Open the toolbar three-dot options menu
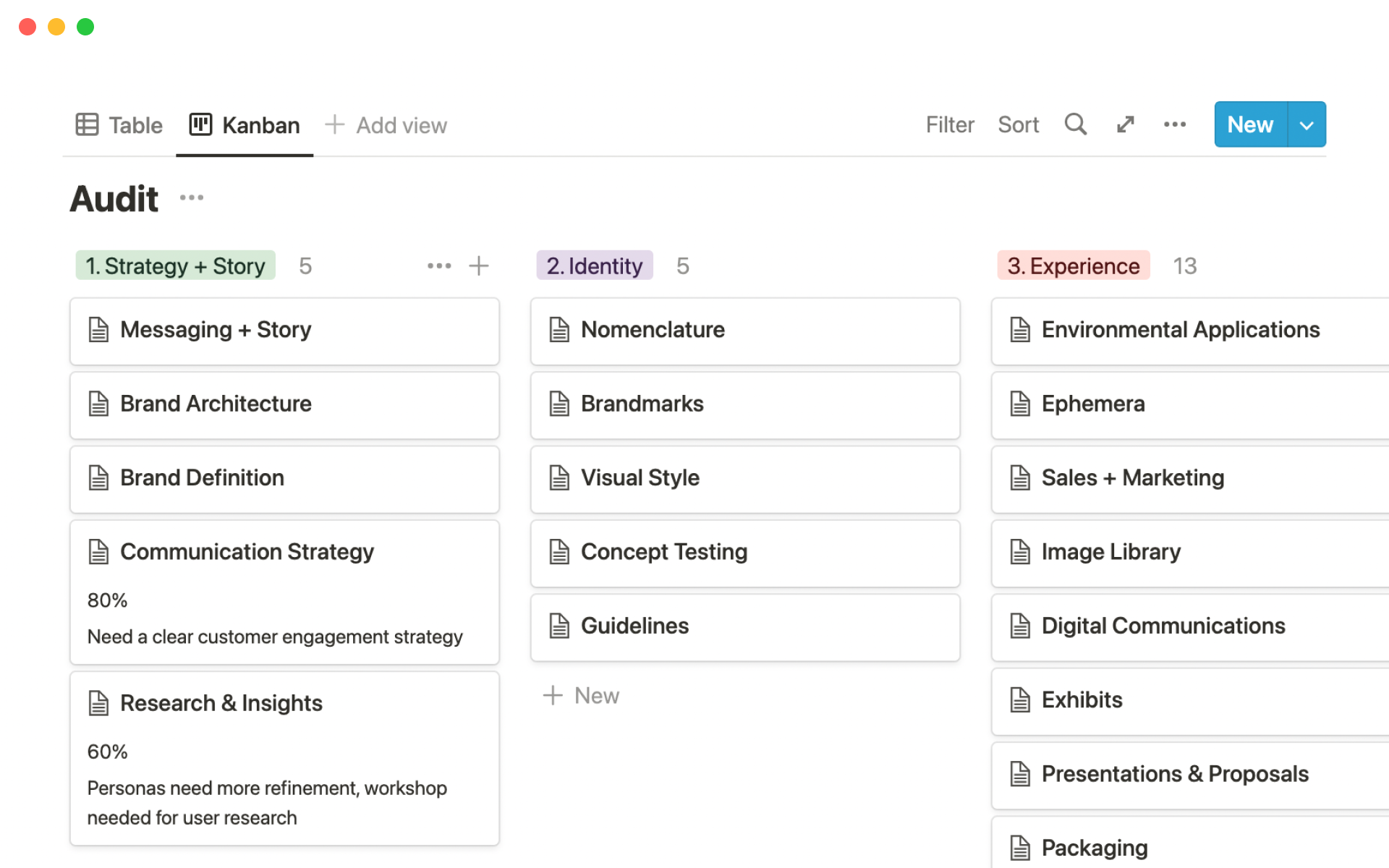The image size is (1389, 868). click(1174, 124)
